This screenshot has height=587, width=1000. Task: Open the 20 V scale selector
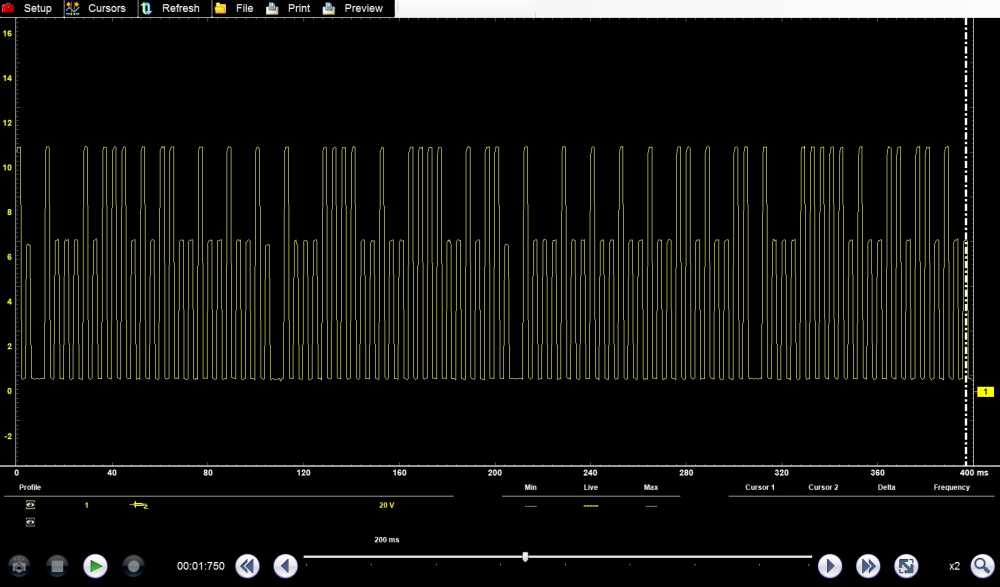386,505
